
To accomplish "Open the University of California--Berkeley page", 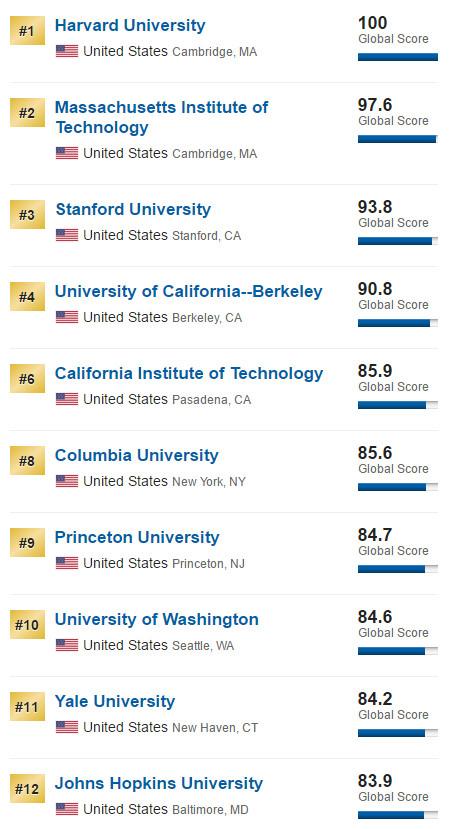I will click(189, 291).
